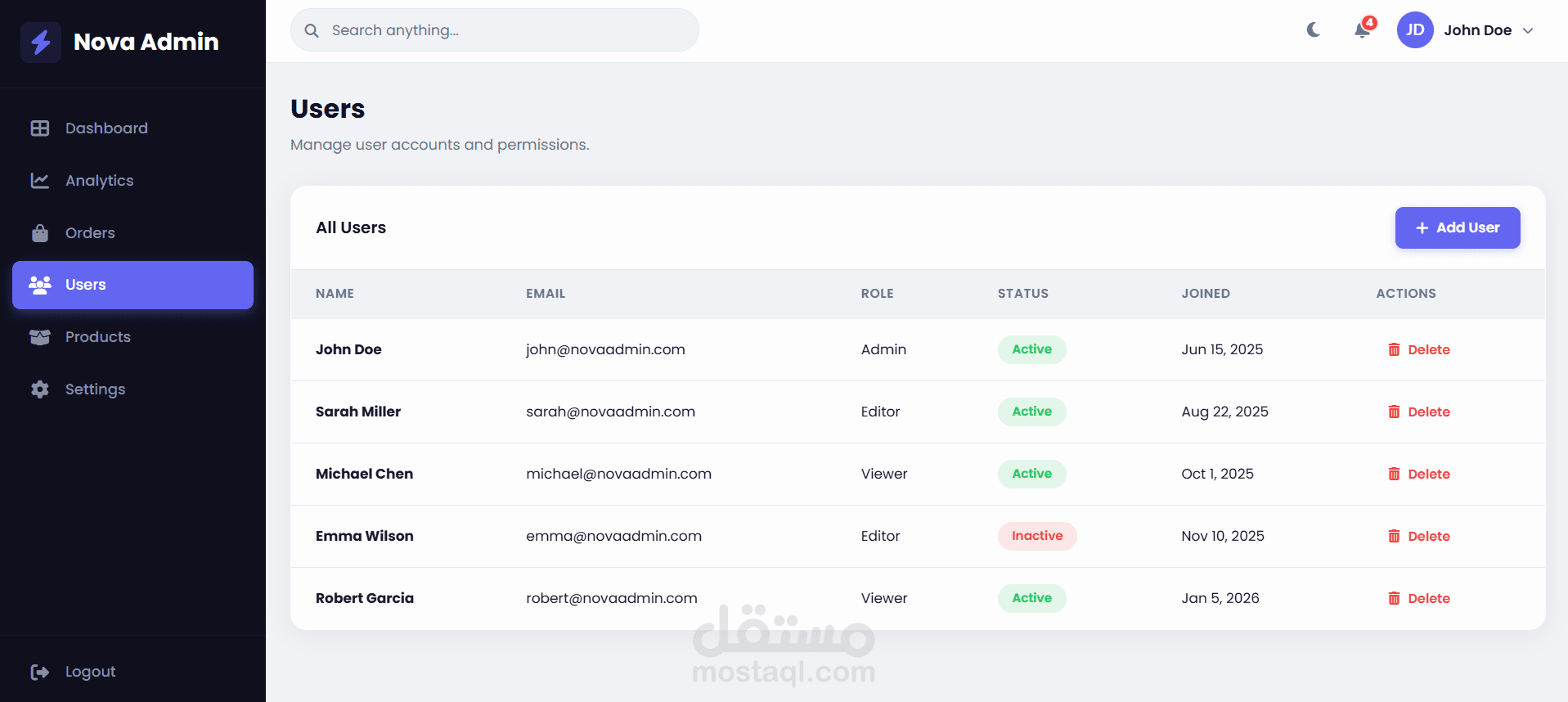Open the Dashboard menu item
Screen dimensions: 1568x702
pos(133,128)
